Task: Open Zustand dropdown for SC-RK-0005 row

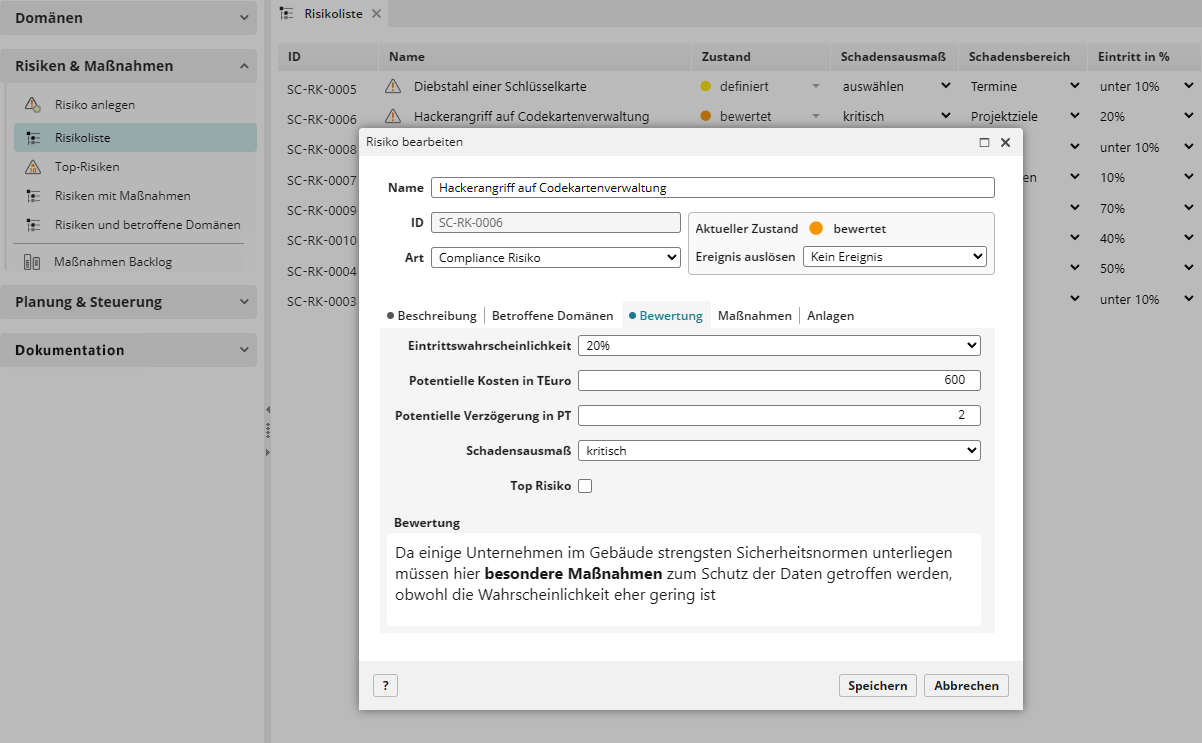Action: pos(816,87)
